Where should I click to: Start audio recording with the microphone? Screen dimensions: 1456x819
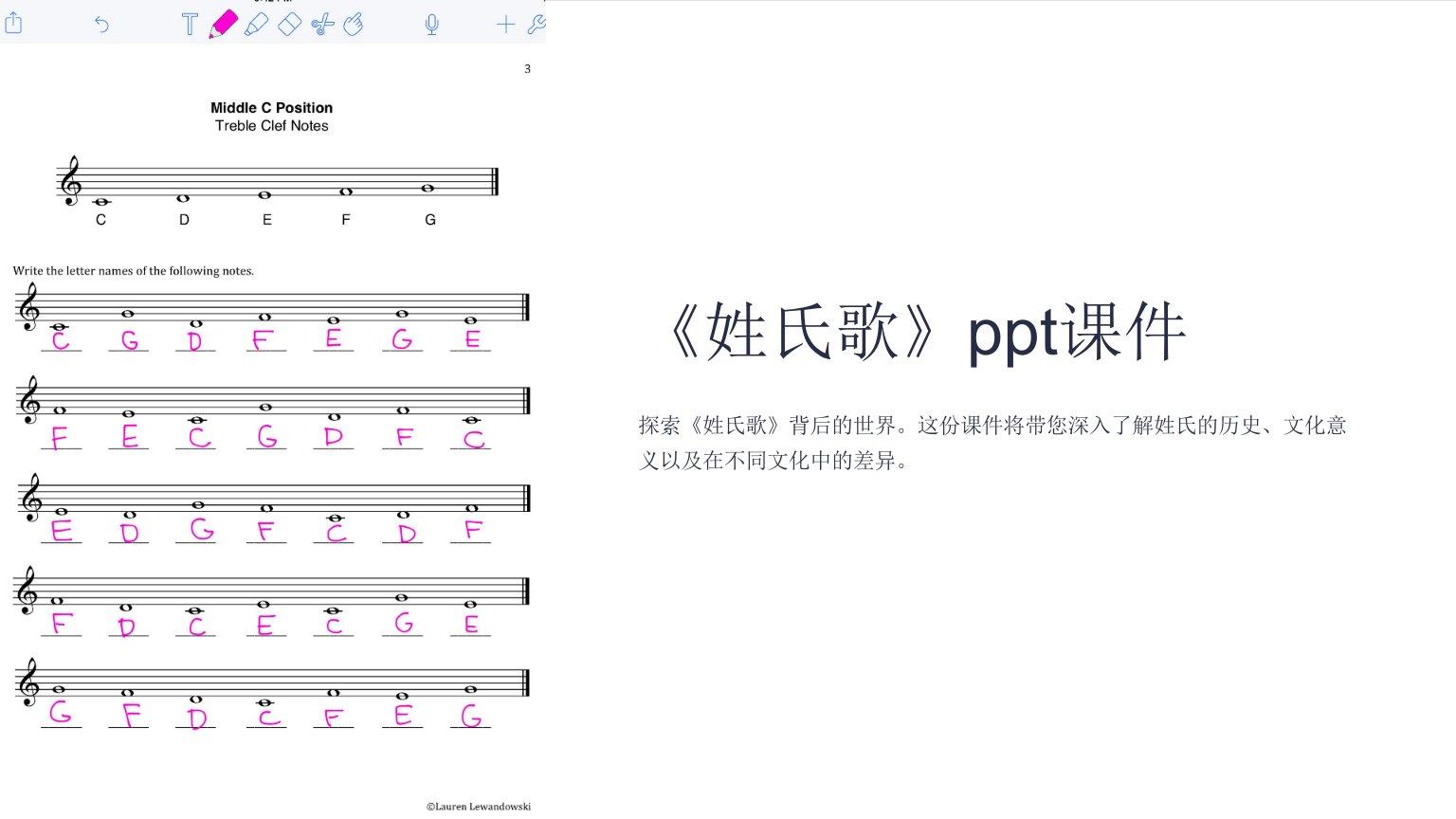[431, 25]
